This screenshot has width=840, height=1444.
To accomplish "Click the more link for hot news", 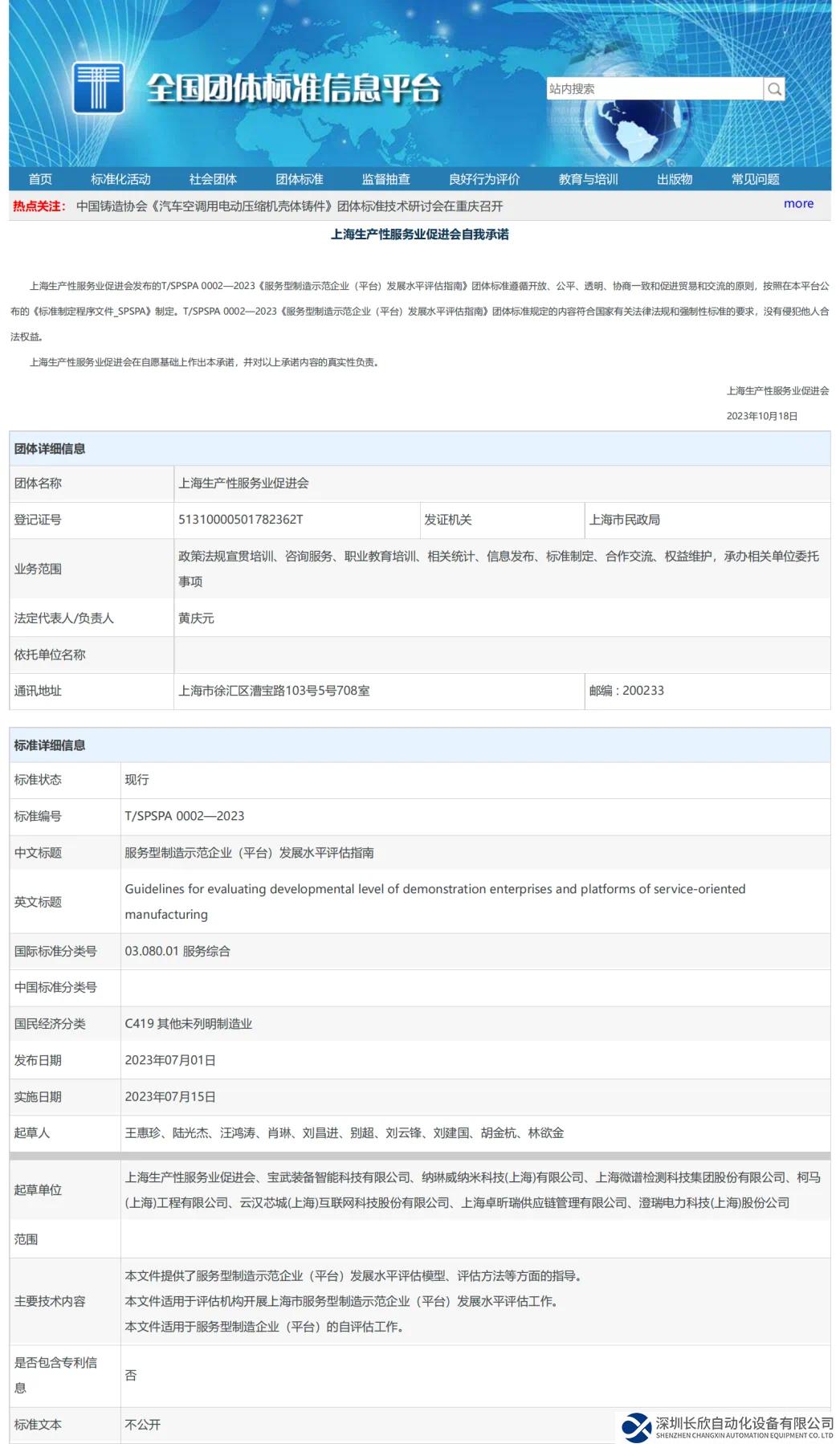I will click(798, 204).
